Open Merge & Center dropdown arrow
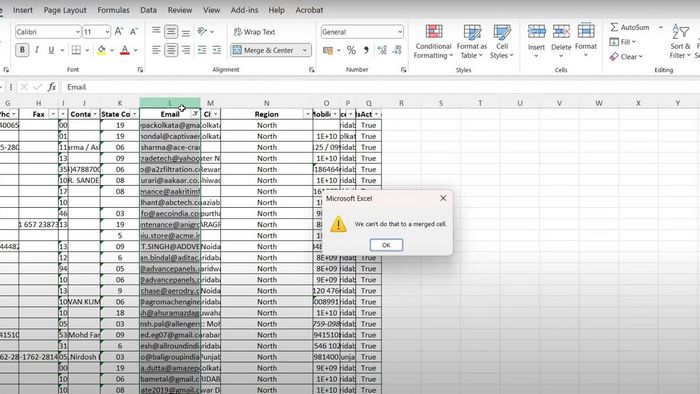This screenshot has width=700, height=394. pos(305,50)
